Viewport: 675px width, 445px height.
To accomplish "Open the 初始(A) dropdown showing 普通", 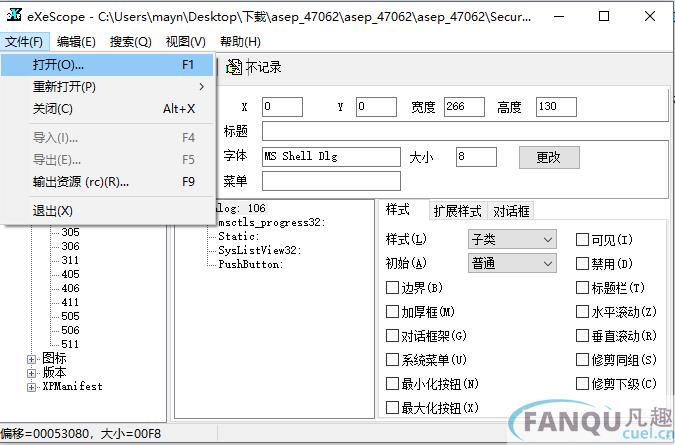I will point(511,264).
